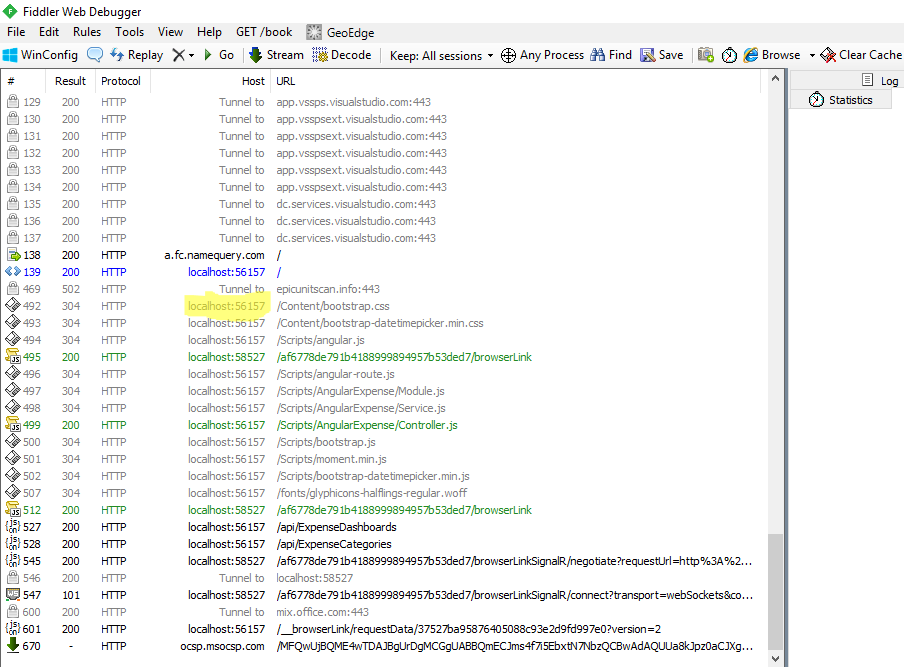Open the GeoEdge menu item

(340, 32)
